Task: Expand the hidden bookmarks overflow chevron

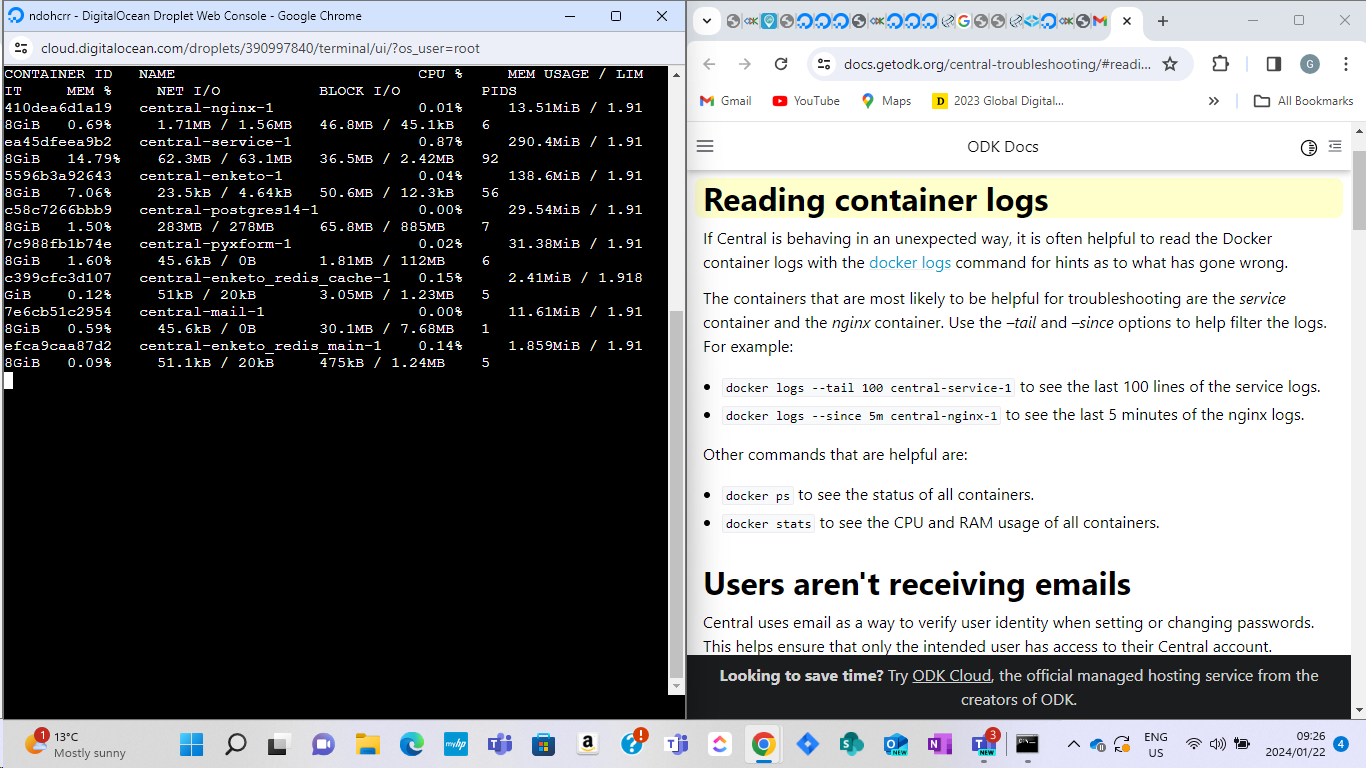Action: click(x=1213, y=101)
